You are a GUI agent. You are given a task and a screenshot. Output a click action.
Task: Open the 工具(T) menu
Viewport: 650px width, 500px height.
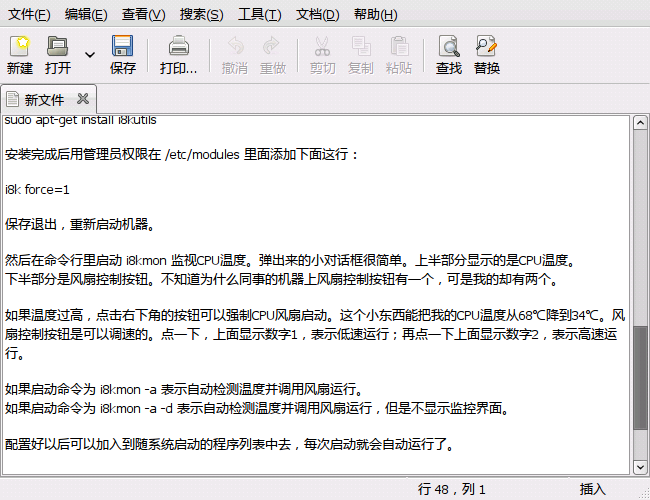click(260, 15)
